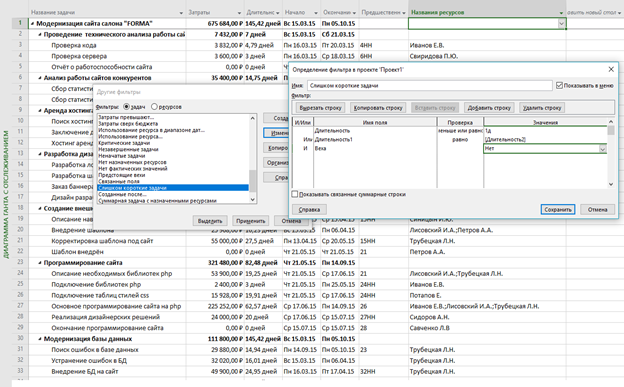Open the 'Название задачи' column filter arrow
The height and width of the screenshot is (387, 624).
pos(181,13)
